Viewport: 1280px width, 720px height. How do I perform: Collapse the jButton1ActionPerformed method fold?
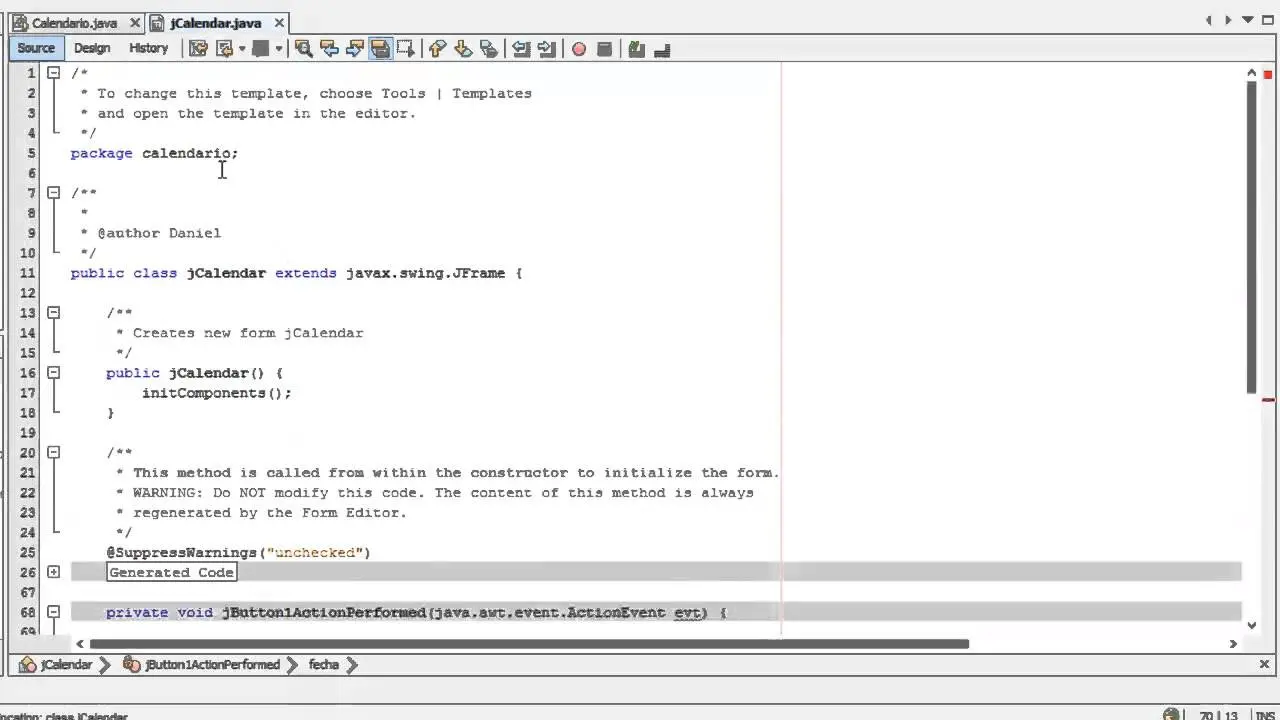click(x=53, y=612)
